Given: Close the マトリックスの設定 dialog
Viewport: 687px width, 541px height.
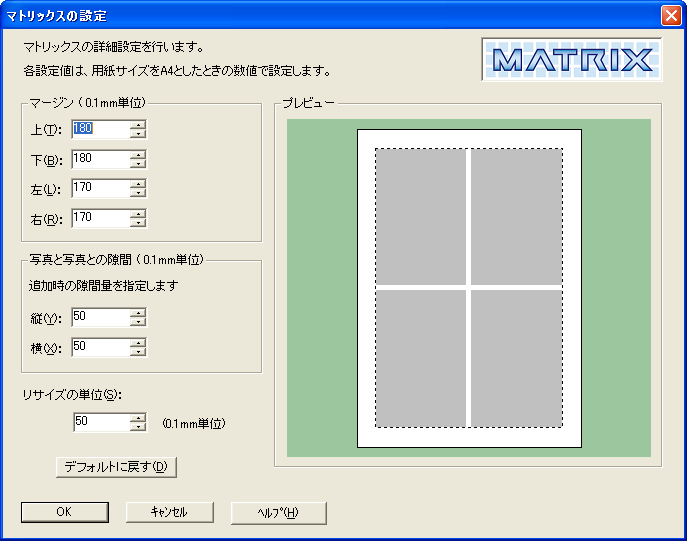Looking at the screenshot, I should (x=670, y=15).
